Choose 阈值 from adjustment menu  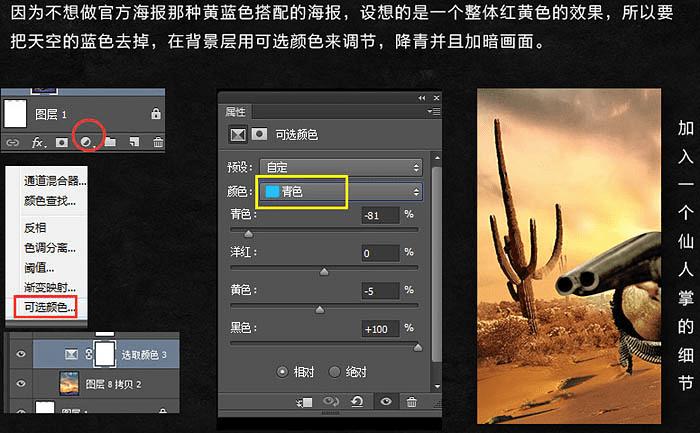pos(39,268)
